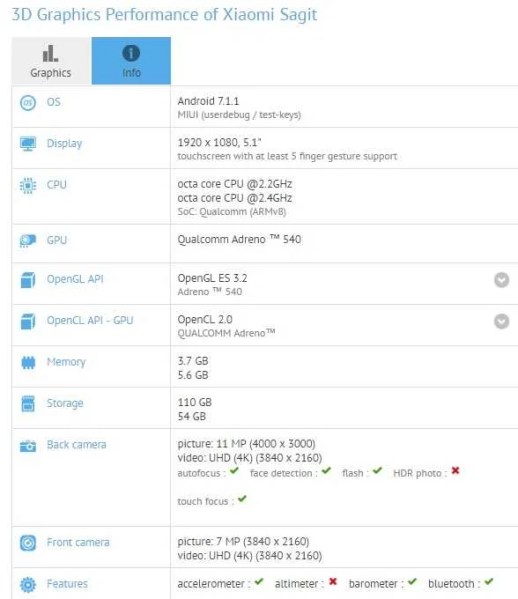
Task: Click the OpenGL API cube icon
Action: pos(28,280)
